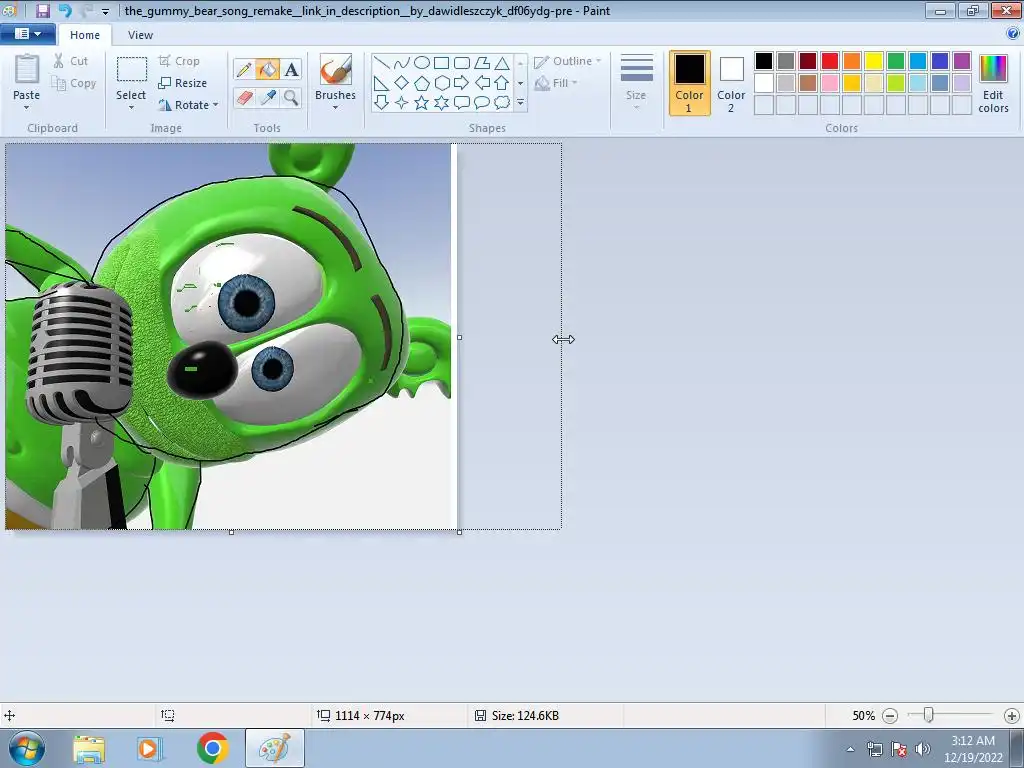Open the shape Fill dropdown

point(556,83)
